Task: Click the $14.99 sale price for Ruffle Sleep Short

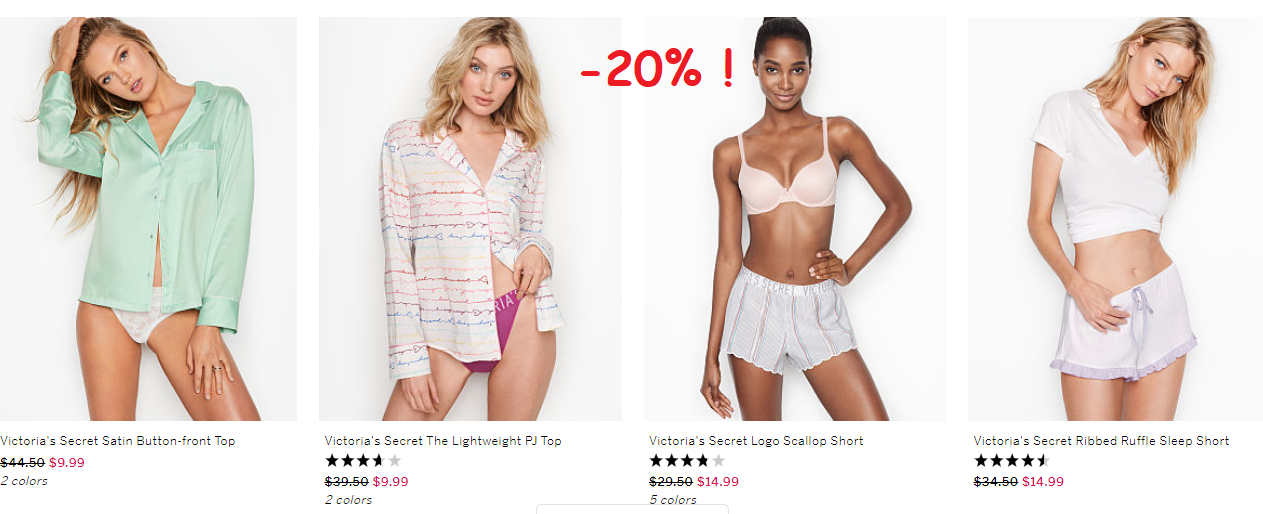Action: (1043, 481)
